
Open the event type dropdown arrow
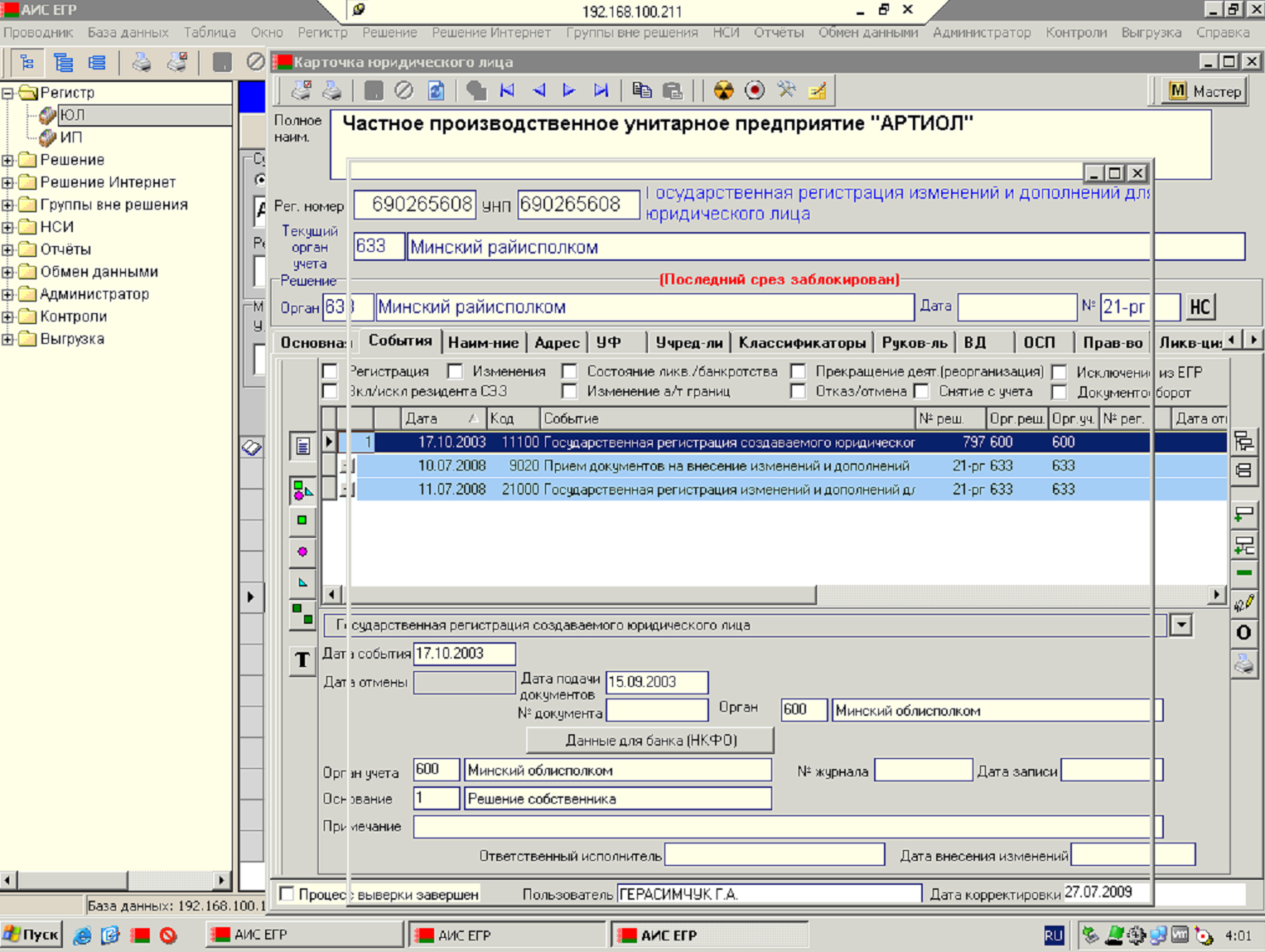[x=1181, y=626]
